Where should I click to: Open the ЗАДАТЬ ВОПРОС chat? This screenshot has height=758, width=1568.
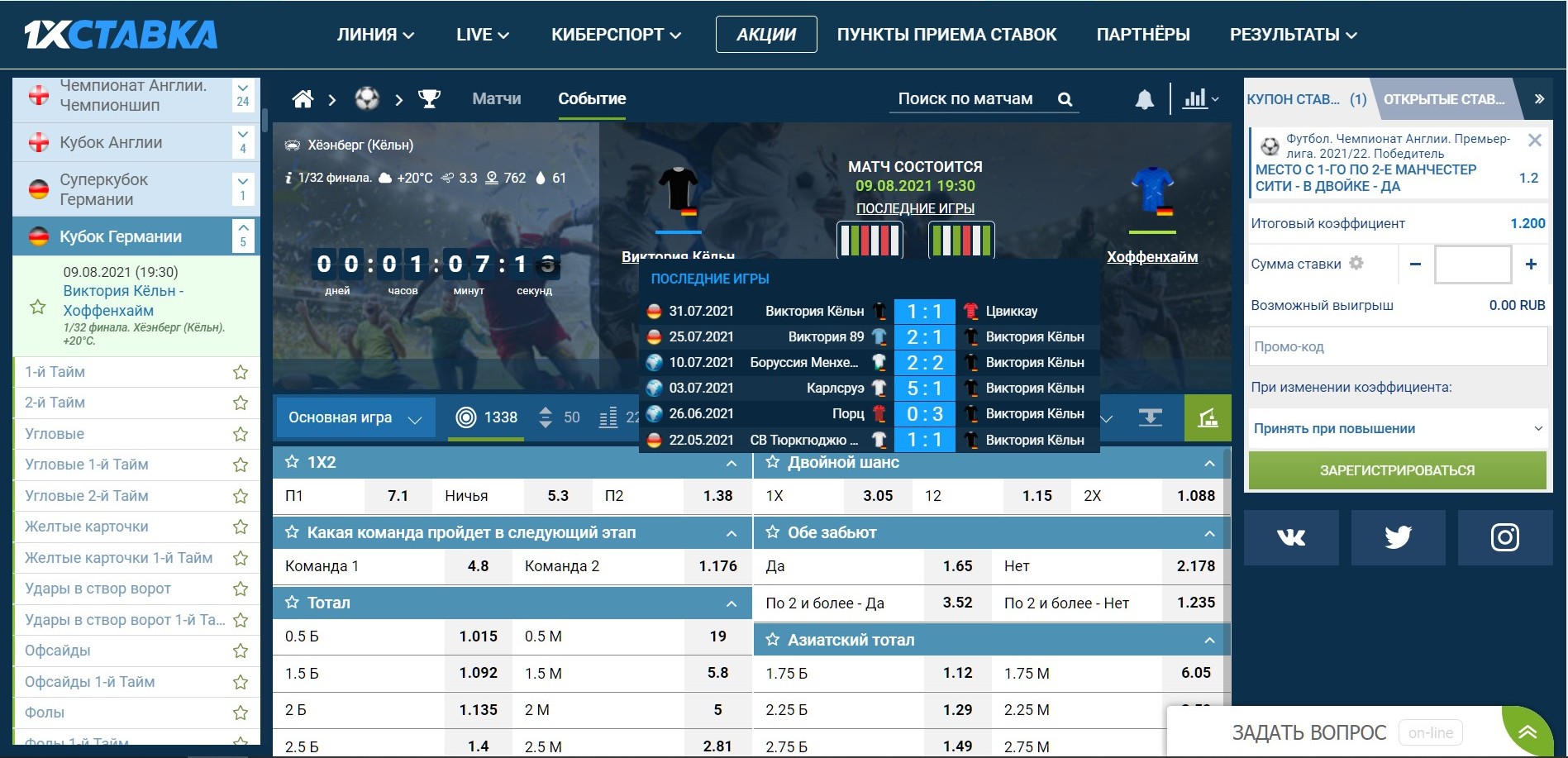pyautogui.click(x=1309, y=732)
